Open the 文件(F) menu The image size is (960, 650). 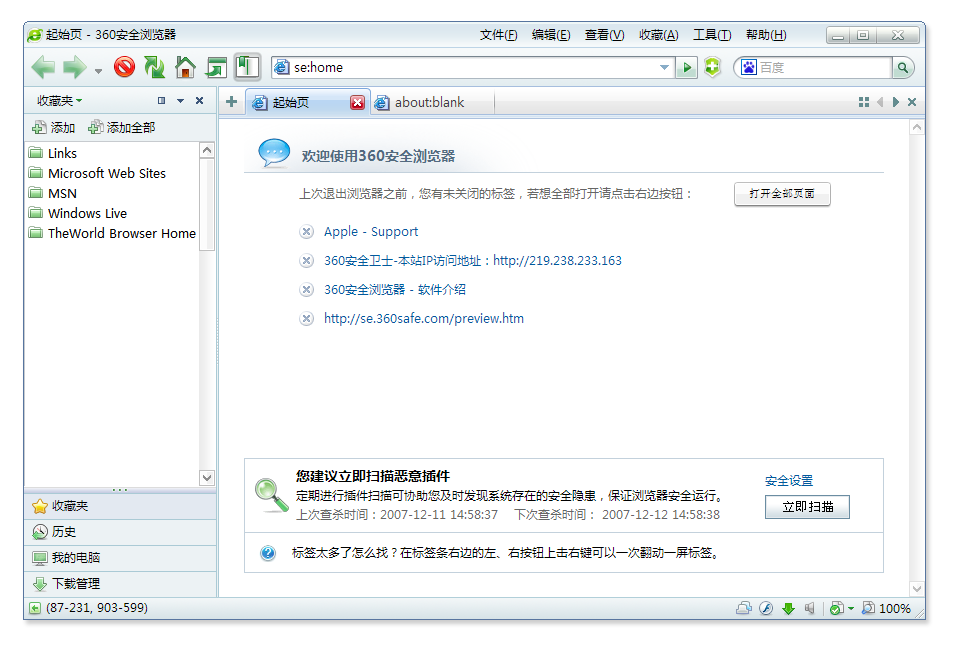click(498, 35)
